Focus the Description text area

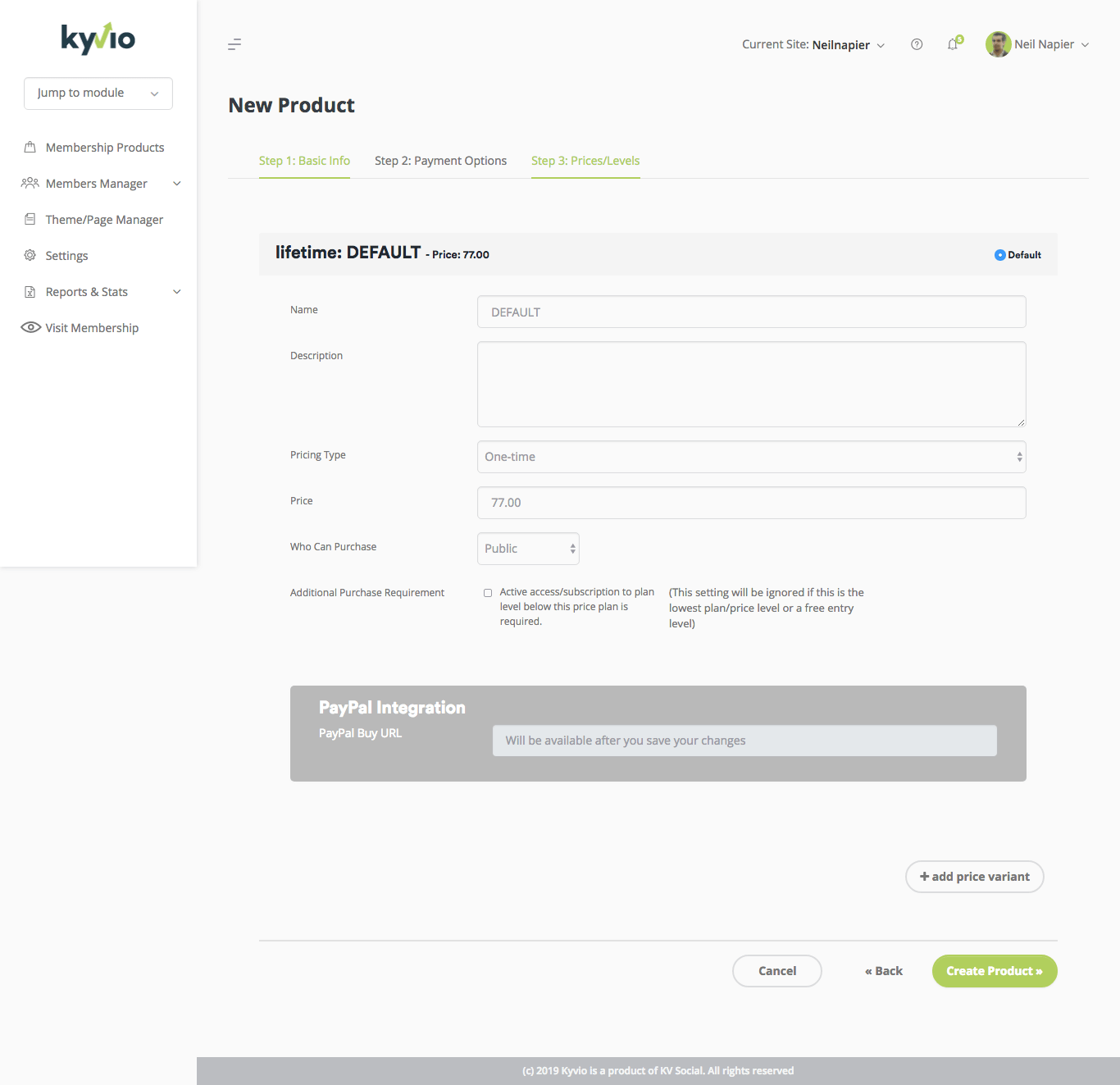point(752,384)
